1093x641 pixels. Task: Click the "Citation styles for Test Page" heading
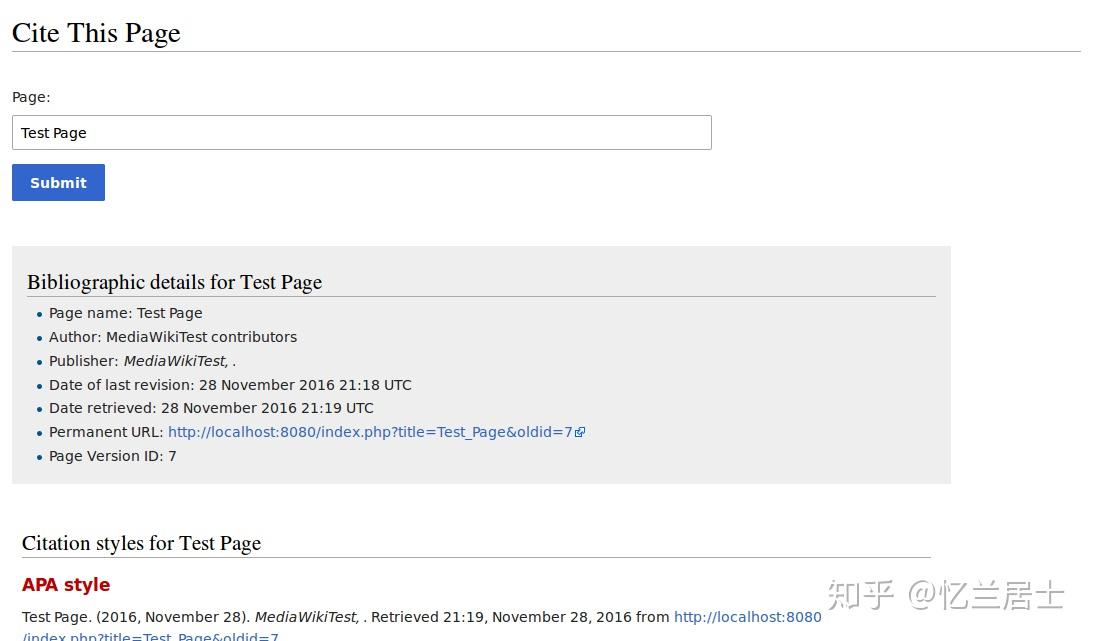coord(141,543)
